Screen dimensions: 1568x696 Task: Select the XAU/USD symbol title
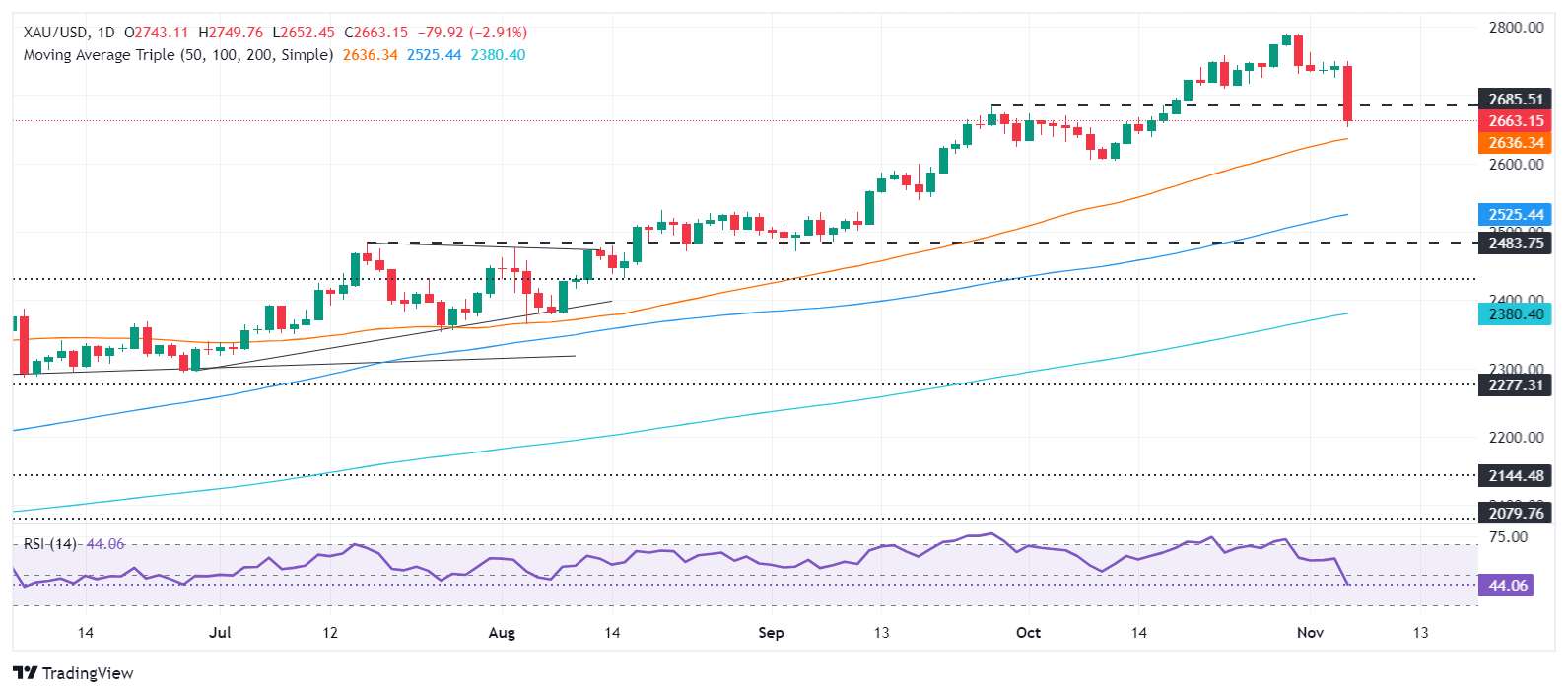tap(53, 33)
